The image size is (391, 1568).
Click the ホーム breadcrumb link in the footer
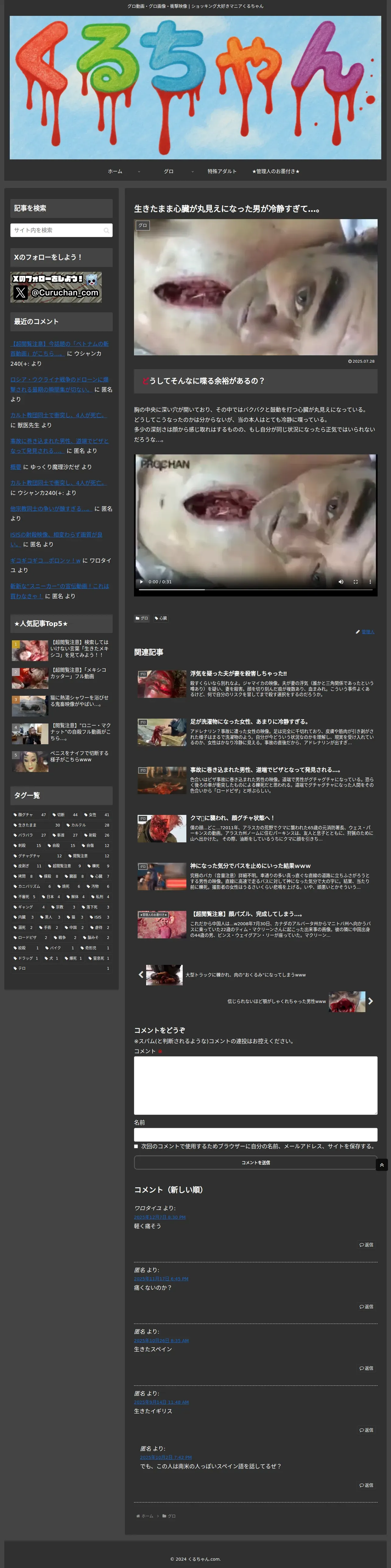pos(147,1516)
